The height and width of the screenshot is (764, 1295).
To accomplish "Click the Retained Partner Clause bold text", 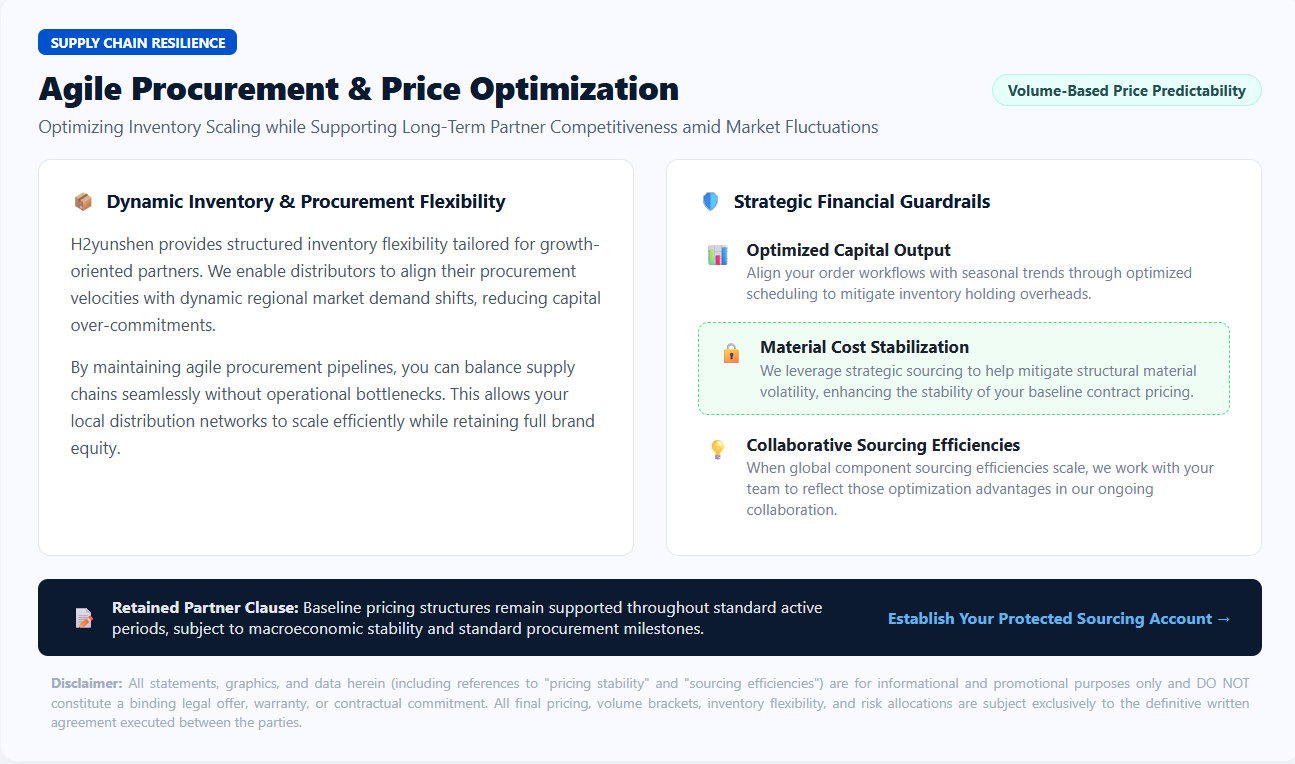I will (x=205, y=608).
